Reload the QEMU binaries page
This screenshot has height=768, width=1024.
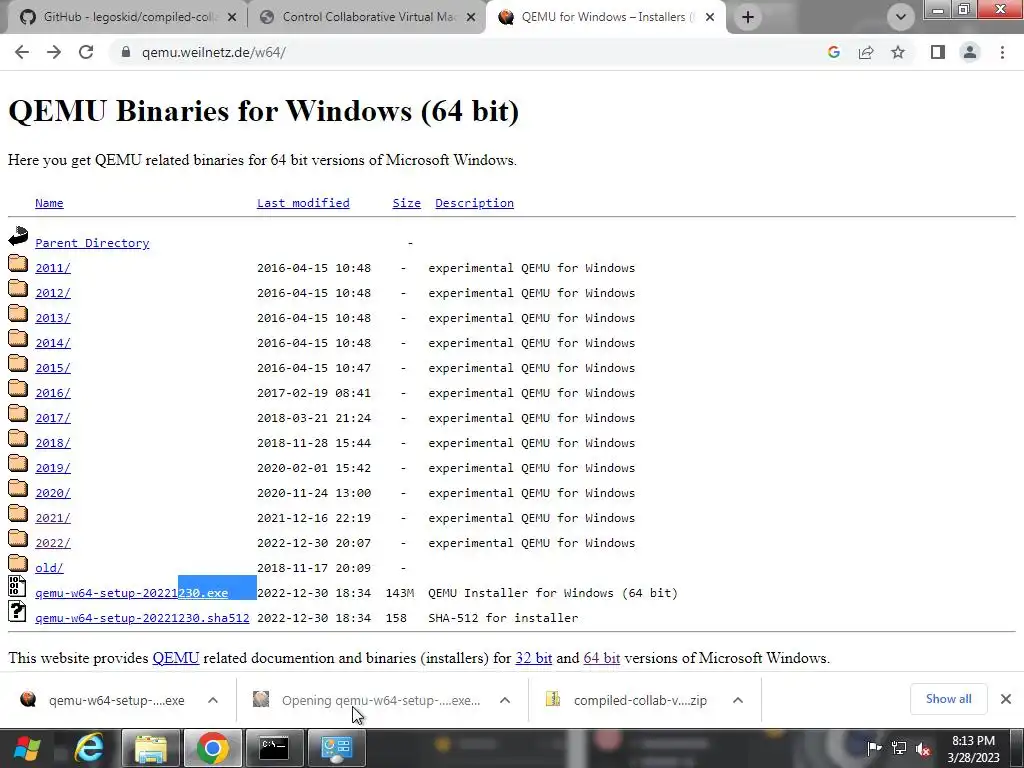tap(86, 52)
